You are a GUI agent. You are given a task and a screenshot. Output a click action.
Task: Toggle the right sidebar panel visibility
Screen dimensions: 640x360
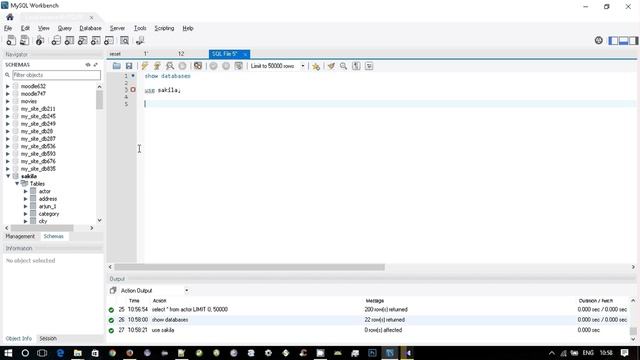click(633, 40)
